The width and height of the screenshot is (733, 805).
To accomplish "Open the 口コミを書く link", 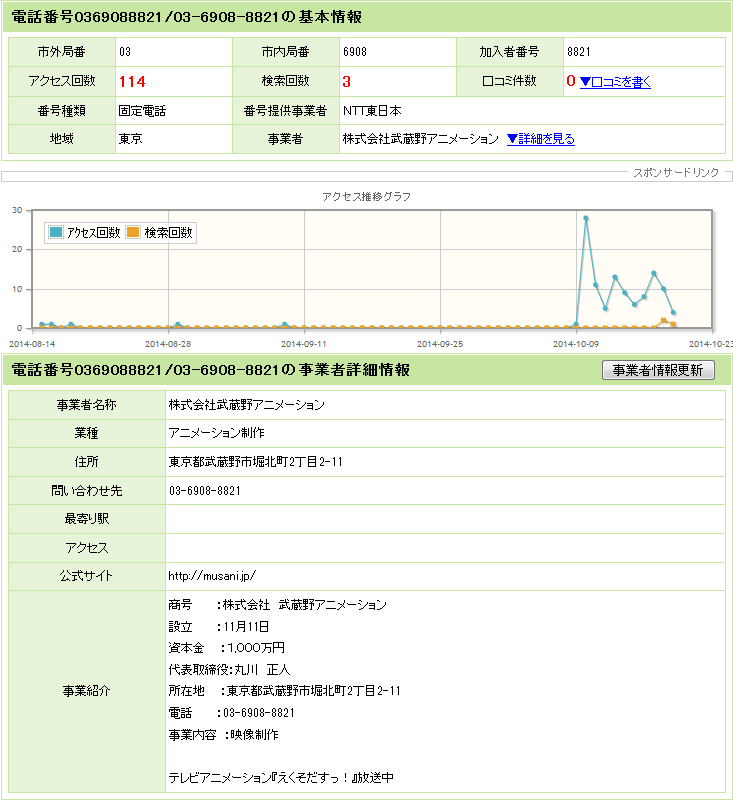I will [x=615, y=82].
